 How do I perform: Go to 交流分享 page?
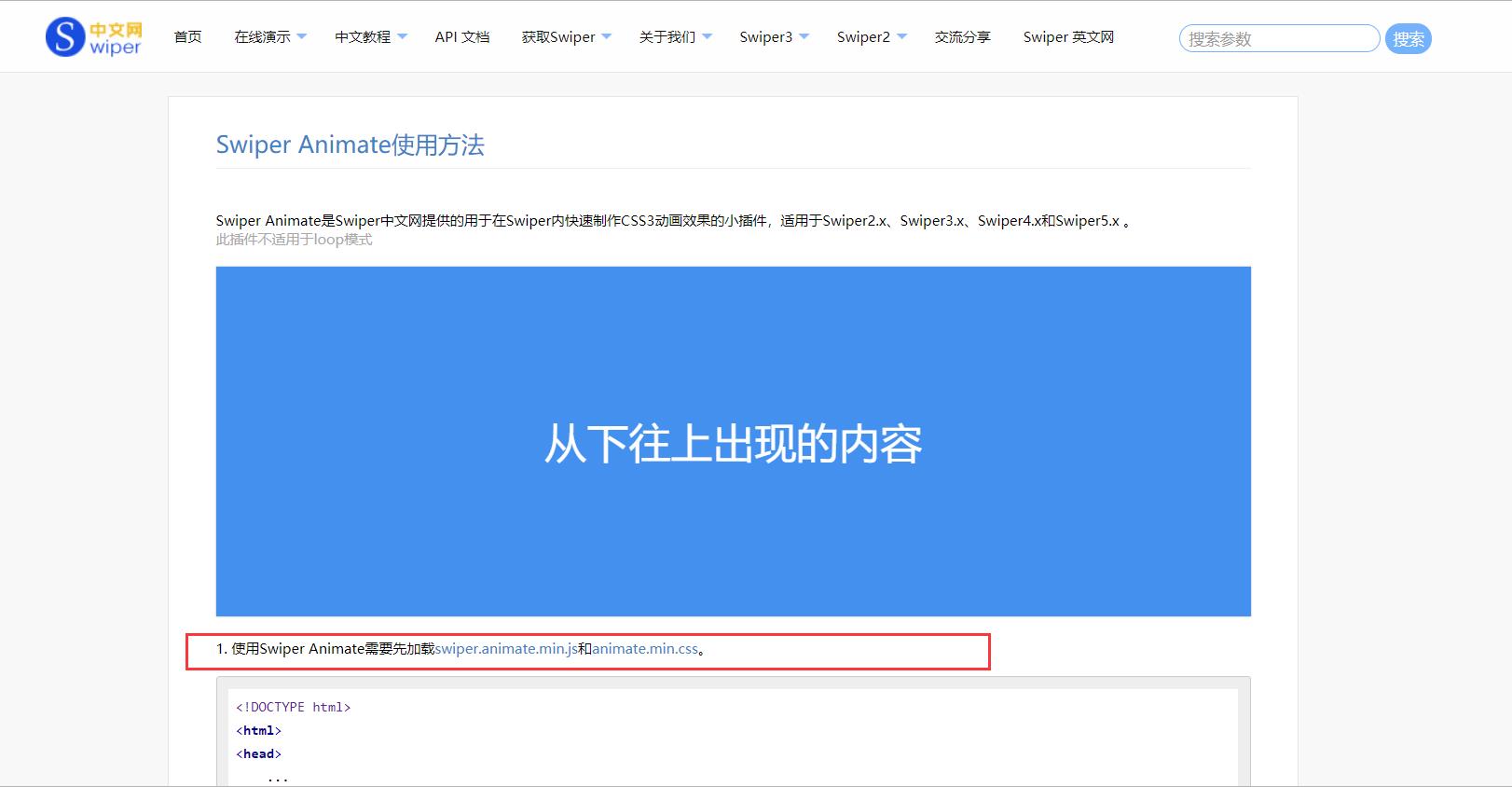963,37
